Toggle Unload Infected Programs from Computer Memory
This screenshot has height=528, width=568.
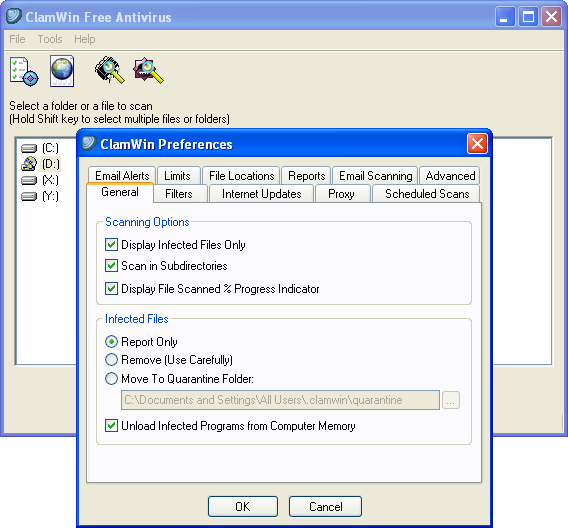111,426
